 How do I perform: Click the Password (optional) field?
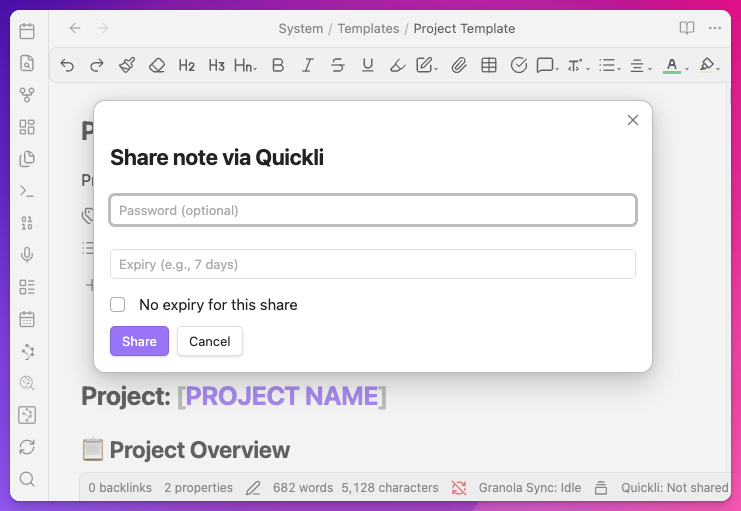373,210
